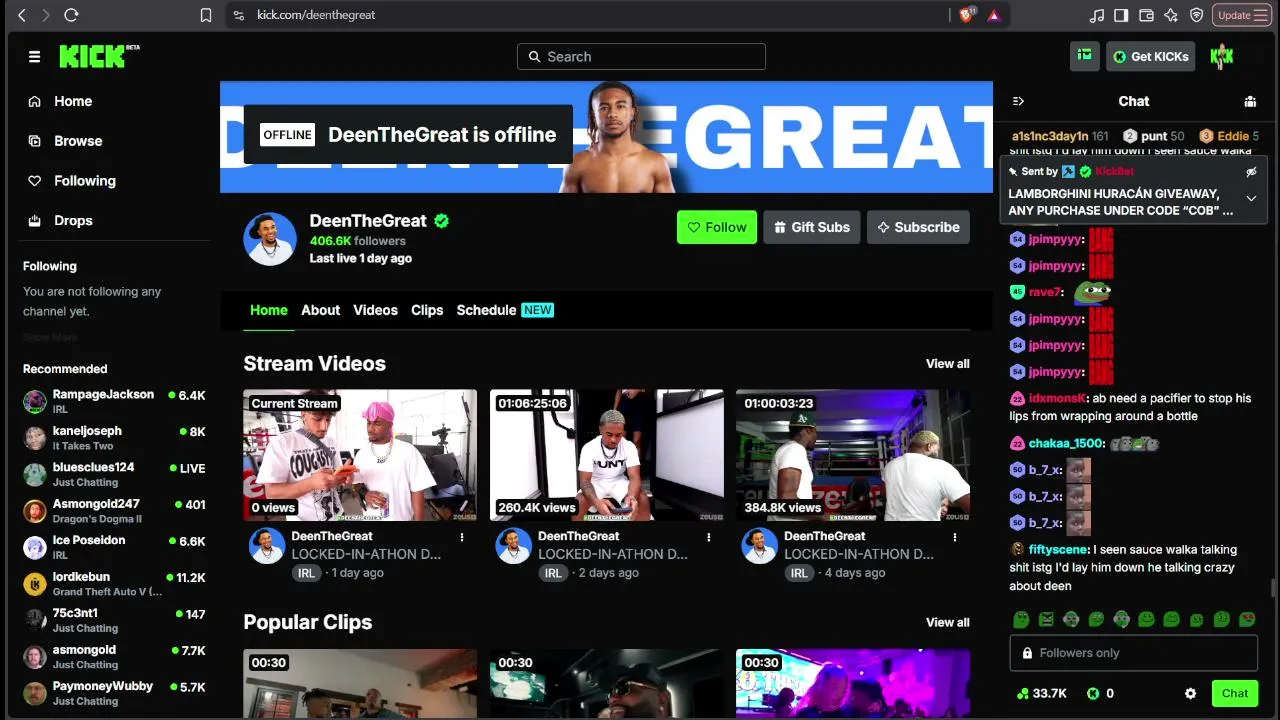The height and width of the screenshot is (720, 1280).
Task: Open options for the 2 days ago video
Action: click(709, 537)
